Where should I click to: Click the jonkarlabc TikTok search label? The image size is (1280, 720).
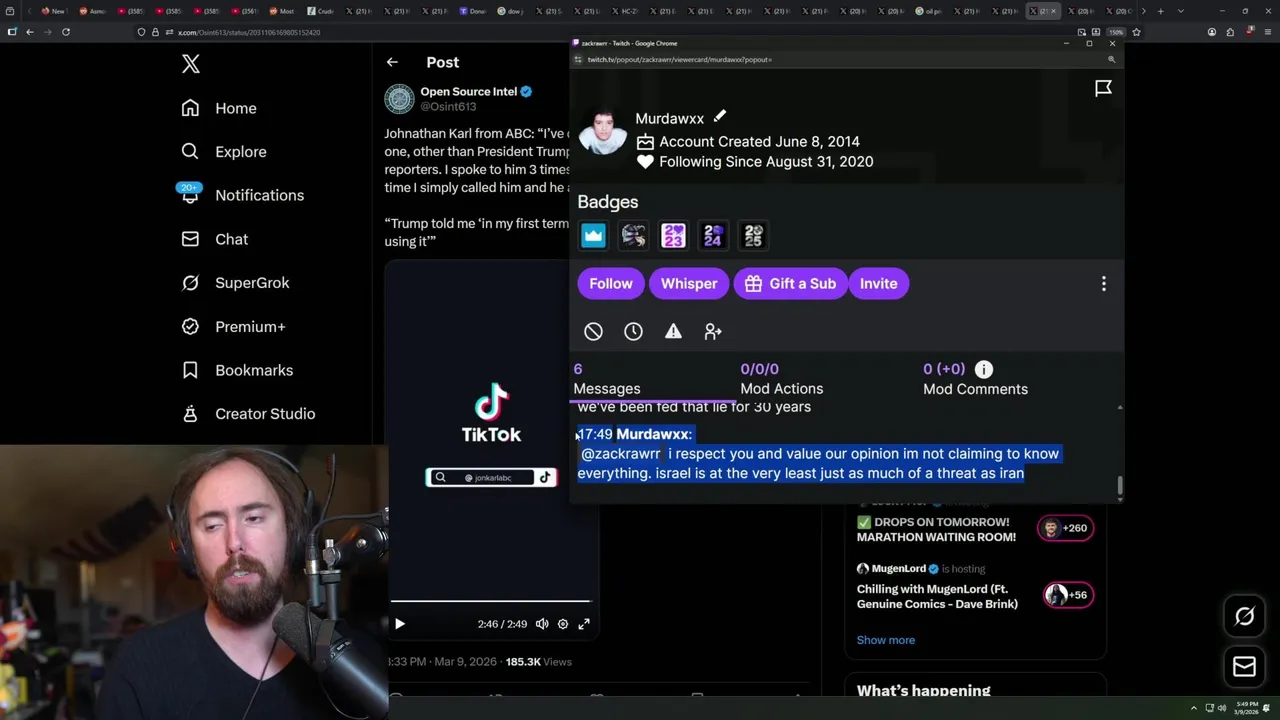pyautogui.click(x=490, y=478)
